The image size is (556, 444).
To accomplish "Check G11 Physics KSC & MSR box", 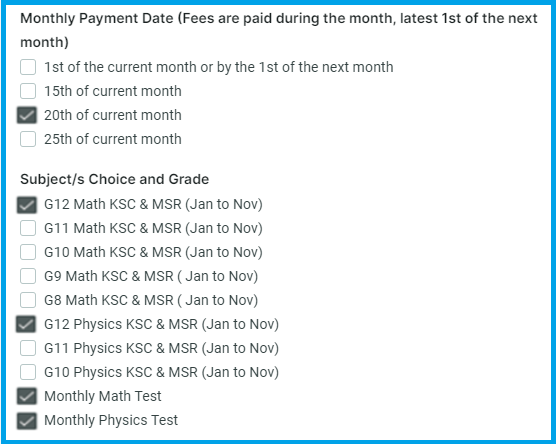I will point(28,348).
